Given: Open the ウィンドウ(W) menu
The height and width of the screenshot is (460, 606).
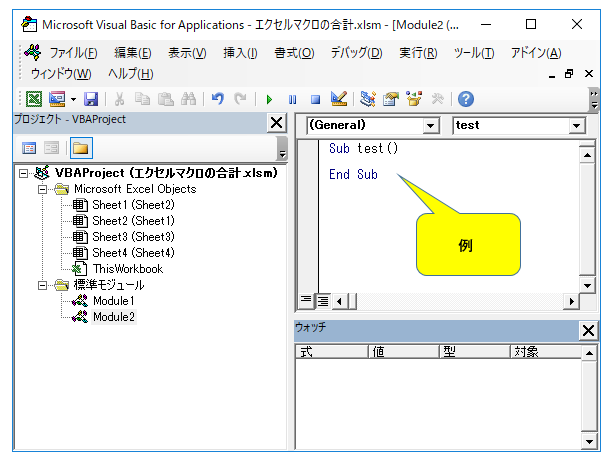Looking at the screenshot, I should [x=61, y=73].
